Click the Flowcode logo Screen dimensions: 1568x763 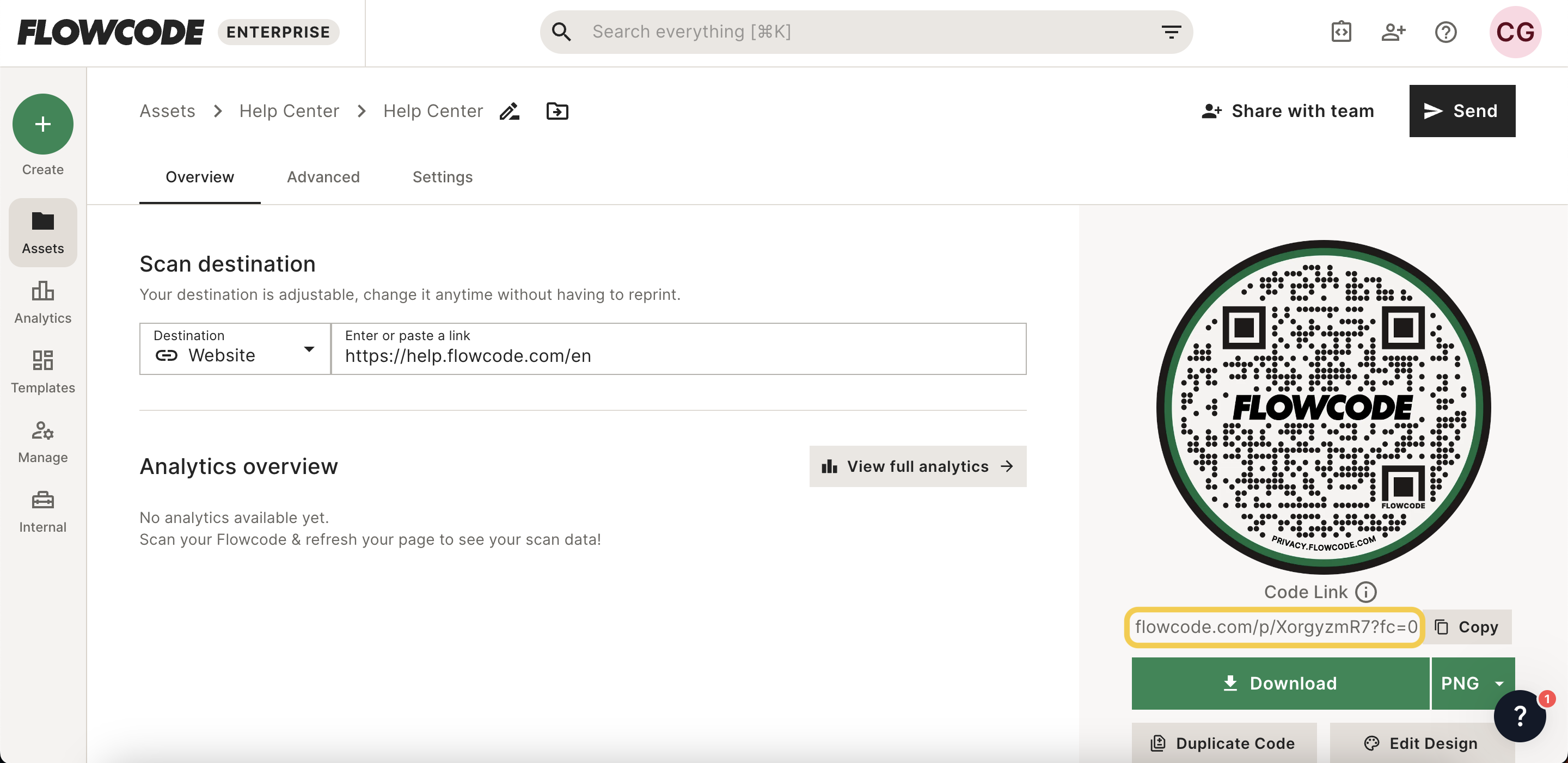click(111, 32)
